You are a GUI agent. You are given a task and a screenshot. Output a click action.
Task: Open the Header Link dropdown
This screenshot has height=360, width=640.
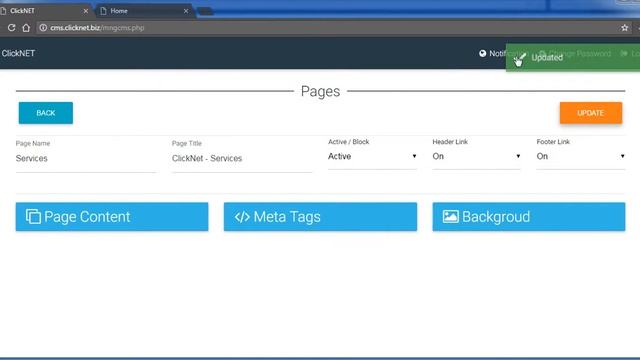(476, 156)
